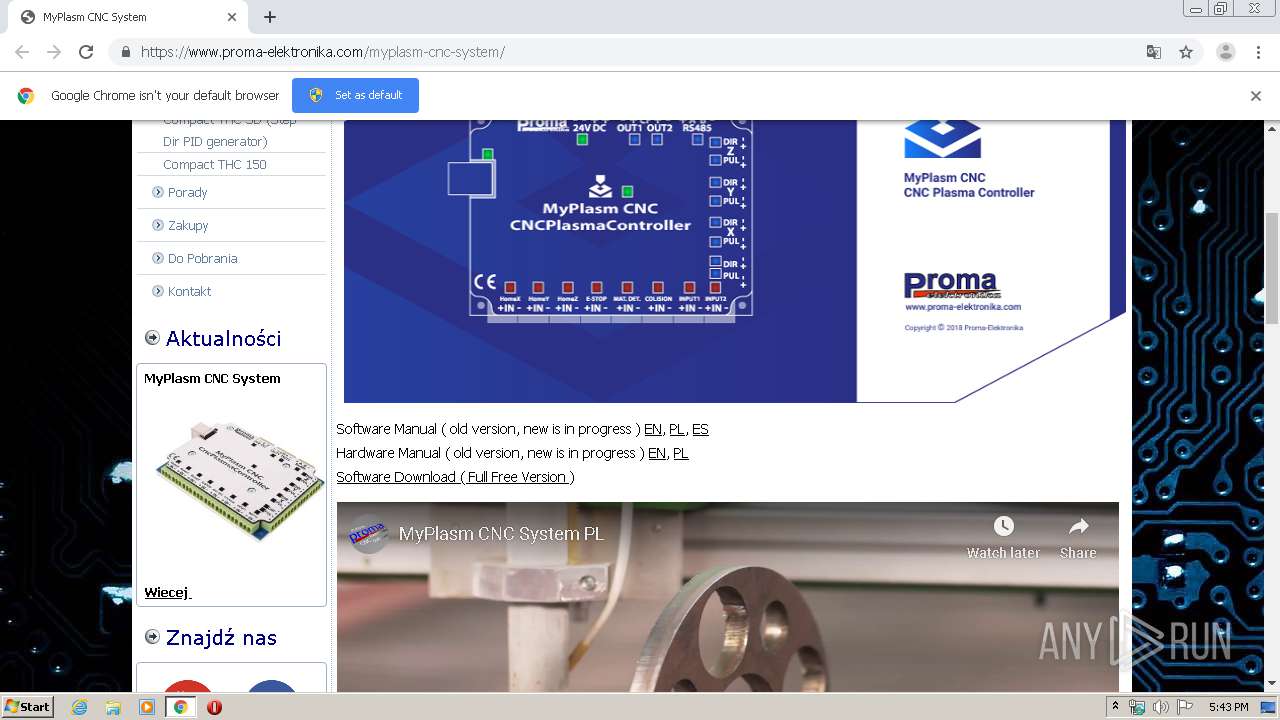
Task: Set Chrome as default browser
Action: (355, 95)
